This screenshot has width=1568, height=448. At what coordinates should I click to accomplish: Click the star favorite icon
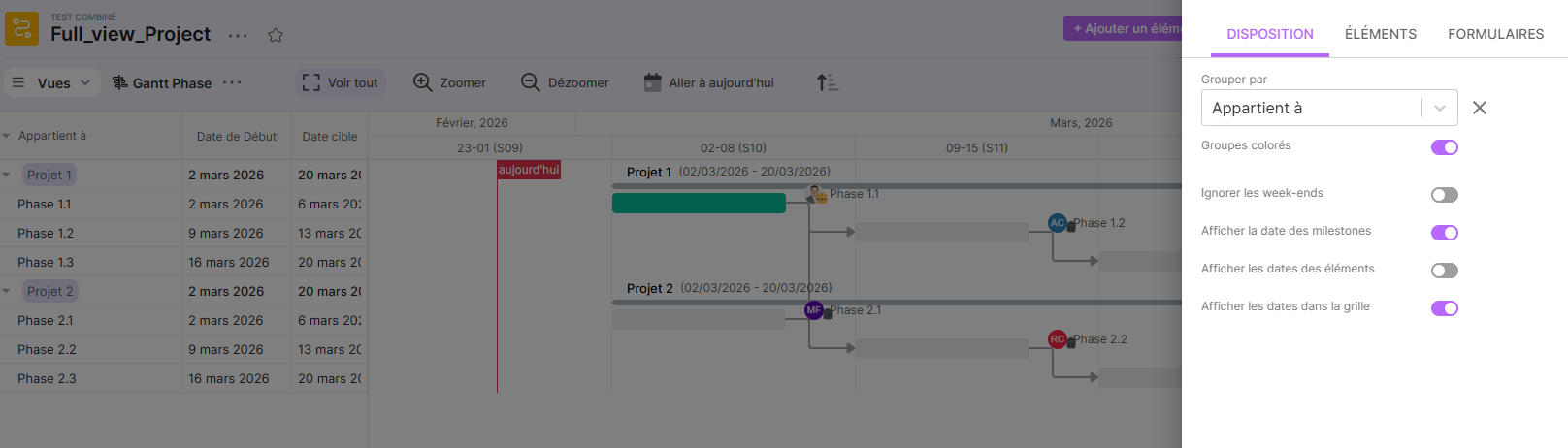coord(276,35)
